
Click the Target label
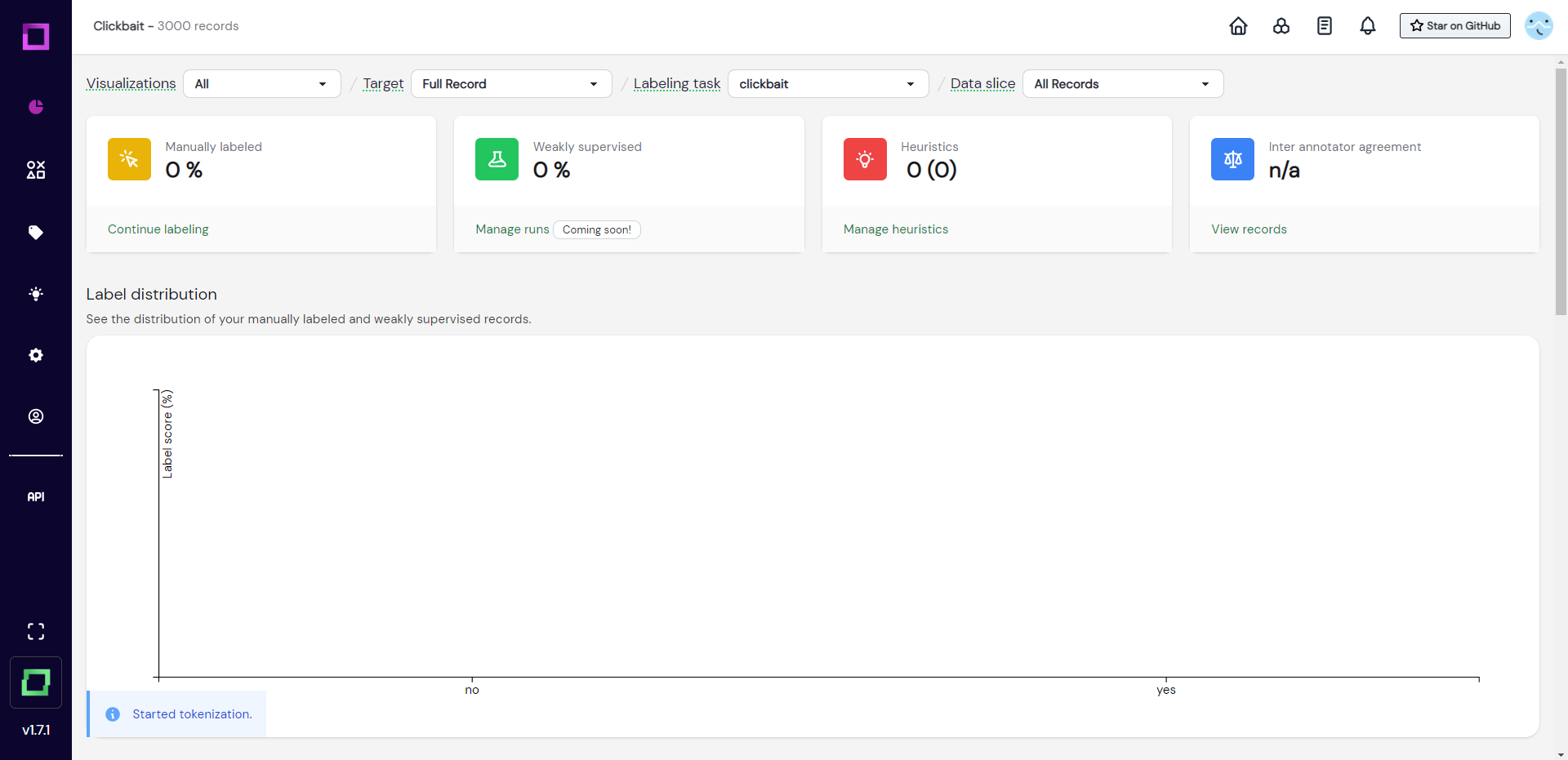[383, 83]
